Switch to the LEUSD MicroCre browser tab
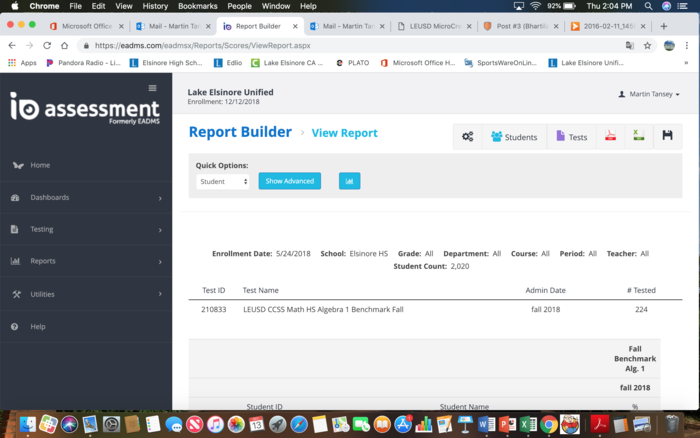Viewport: 700px width, 438px height. (x=431, y=26)
